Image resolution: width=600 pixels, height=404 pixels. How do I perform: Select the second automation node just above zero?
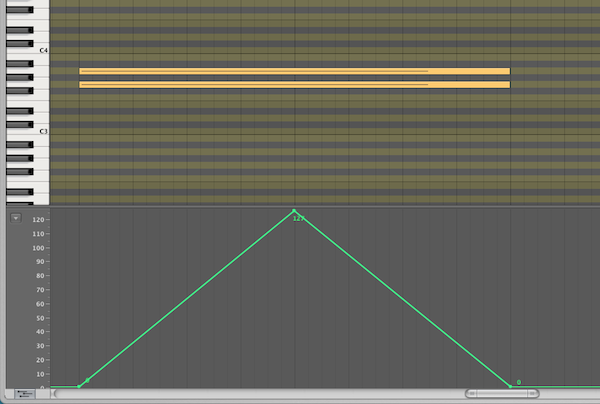tap(88, 380)
